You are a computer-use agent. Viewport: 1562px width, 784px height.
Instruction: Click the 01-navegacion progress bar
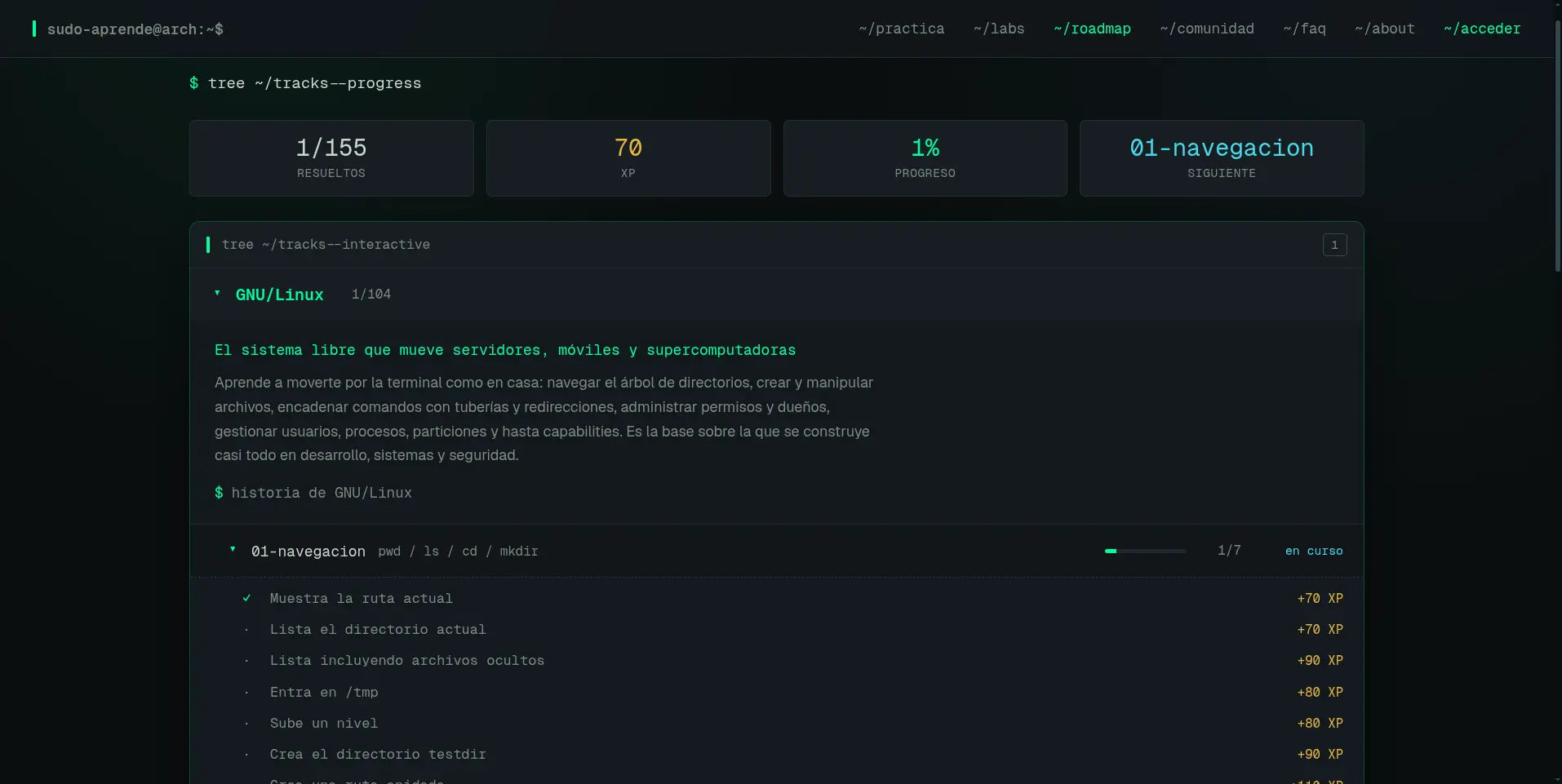point(1146,551)
